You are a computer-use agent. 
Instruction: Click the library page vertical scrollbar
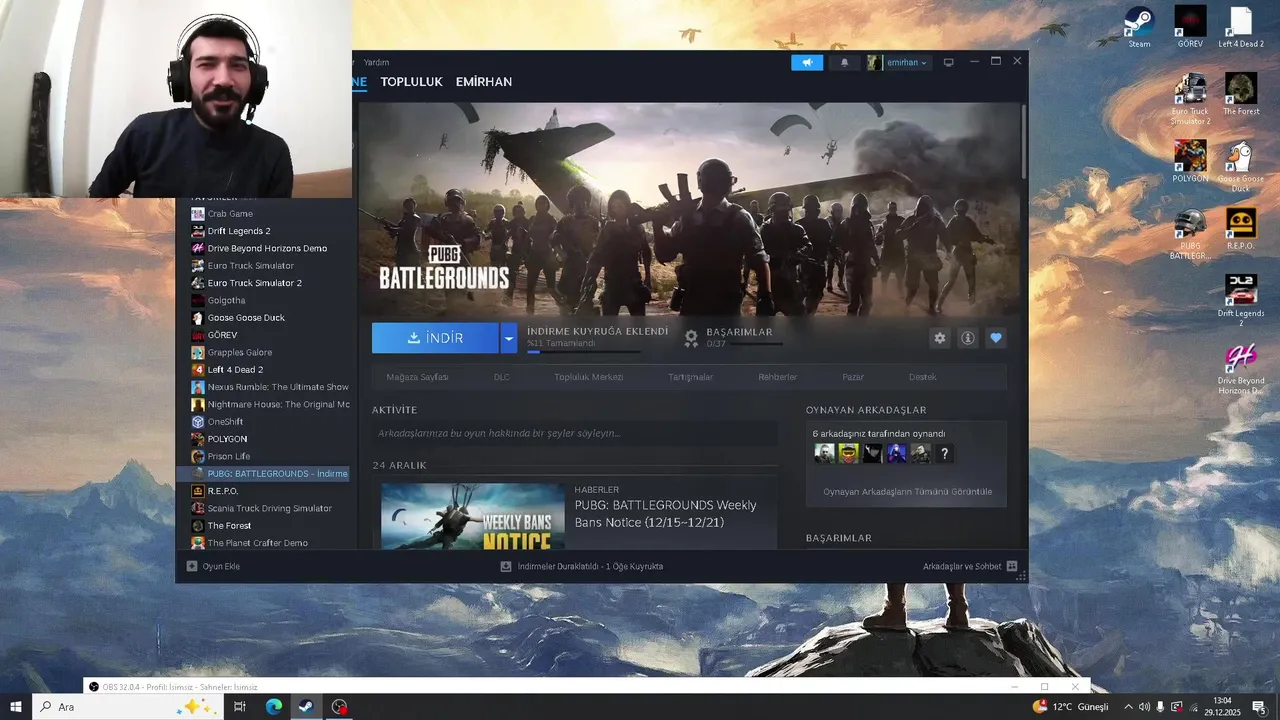(x=1023, y=140)
